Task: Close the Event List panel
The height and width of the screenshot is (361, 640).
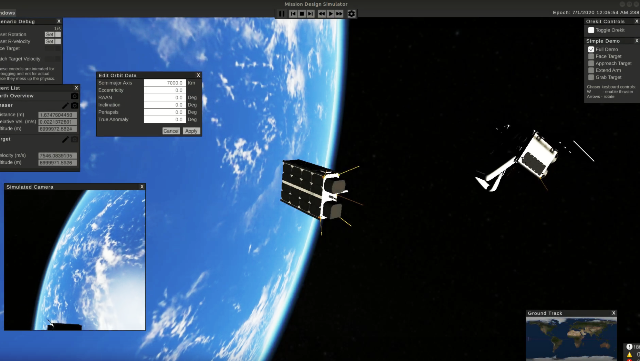Action: coord(76,88)
